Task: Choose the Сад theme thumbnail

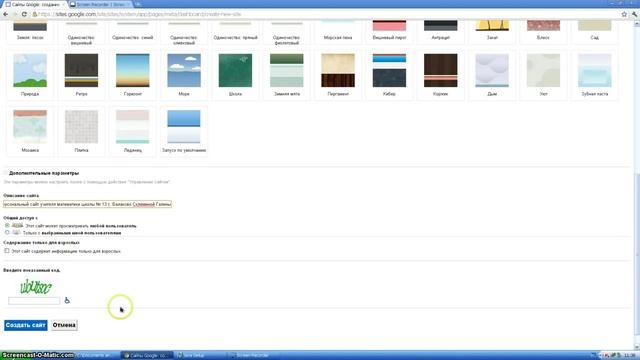Action: pos(595,26)
